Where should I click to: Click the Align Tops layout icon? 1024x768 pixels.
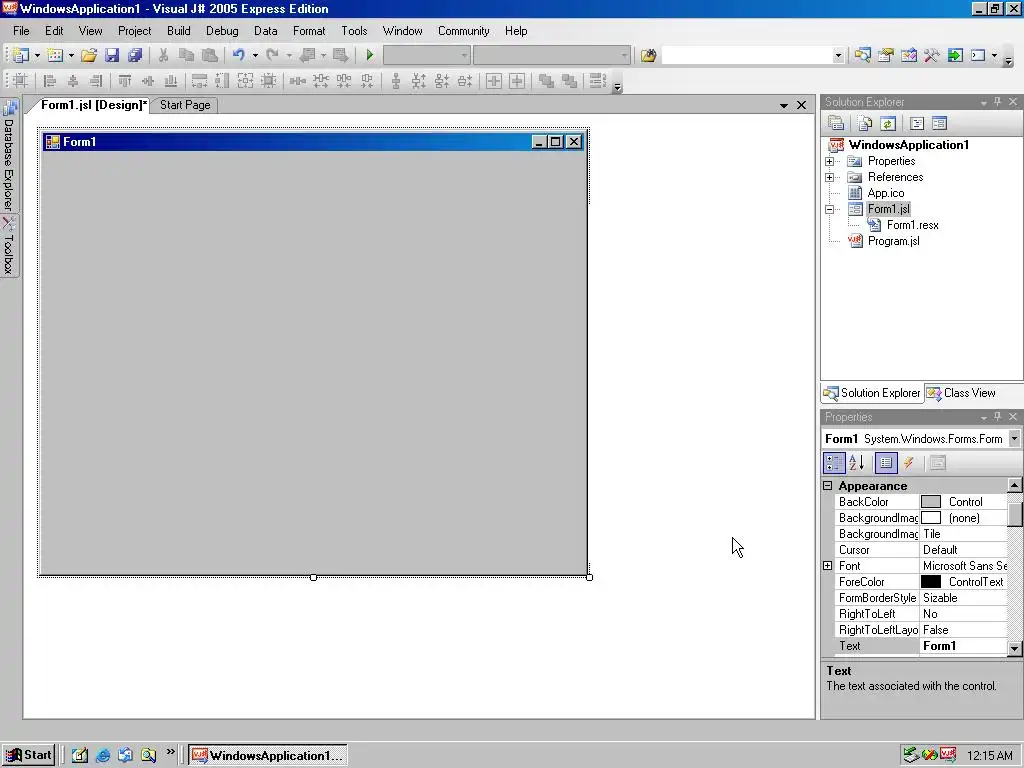[125, 81]
